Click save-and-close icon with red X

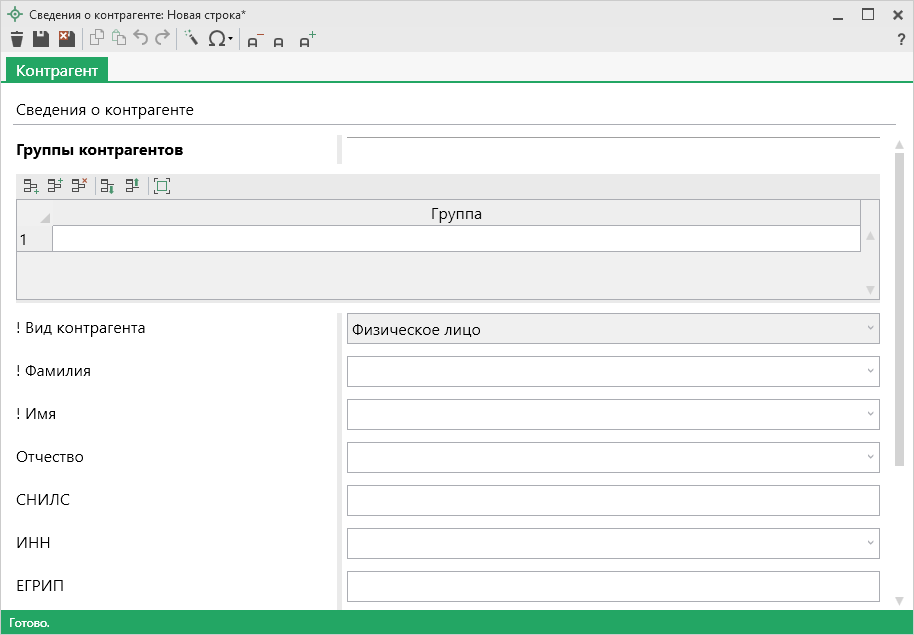point(66,39)
